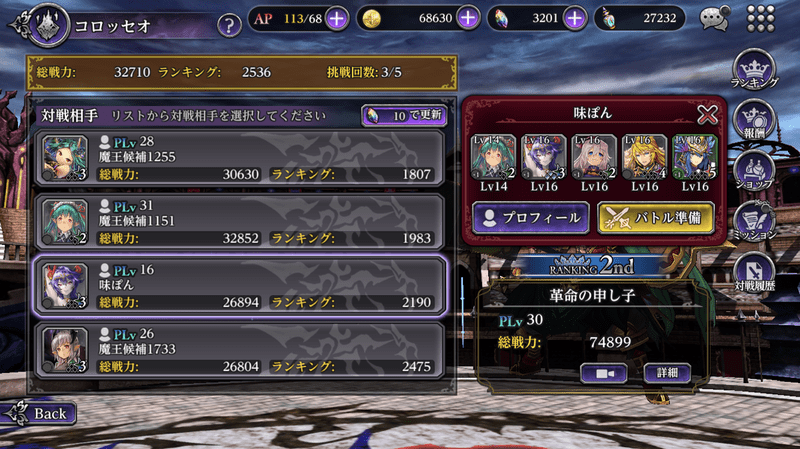Screen dimensions: 800x449
Task: Add gems using the plus button
Action: (x=575, y=18)
